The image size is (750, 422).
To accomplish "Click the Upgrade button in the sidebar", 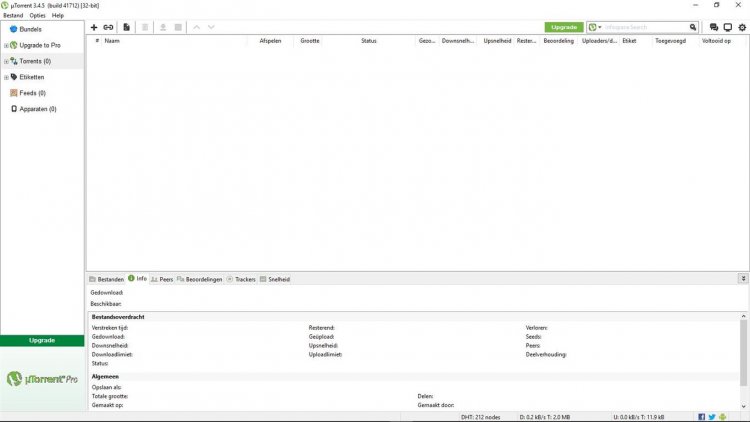I will tap(42, 340).
